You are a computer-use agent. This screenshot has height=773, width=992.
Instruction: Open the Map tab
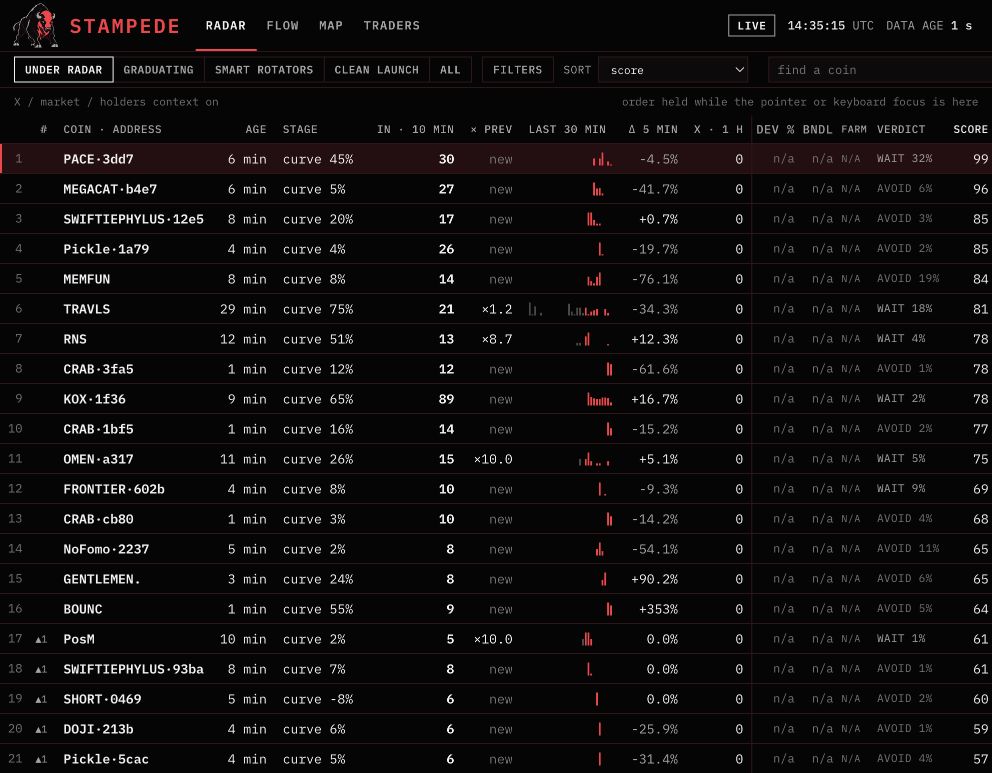click(331, 25)
